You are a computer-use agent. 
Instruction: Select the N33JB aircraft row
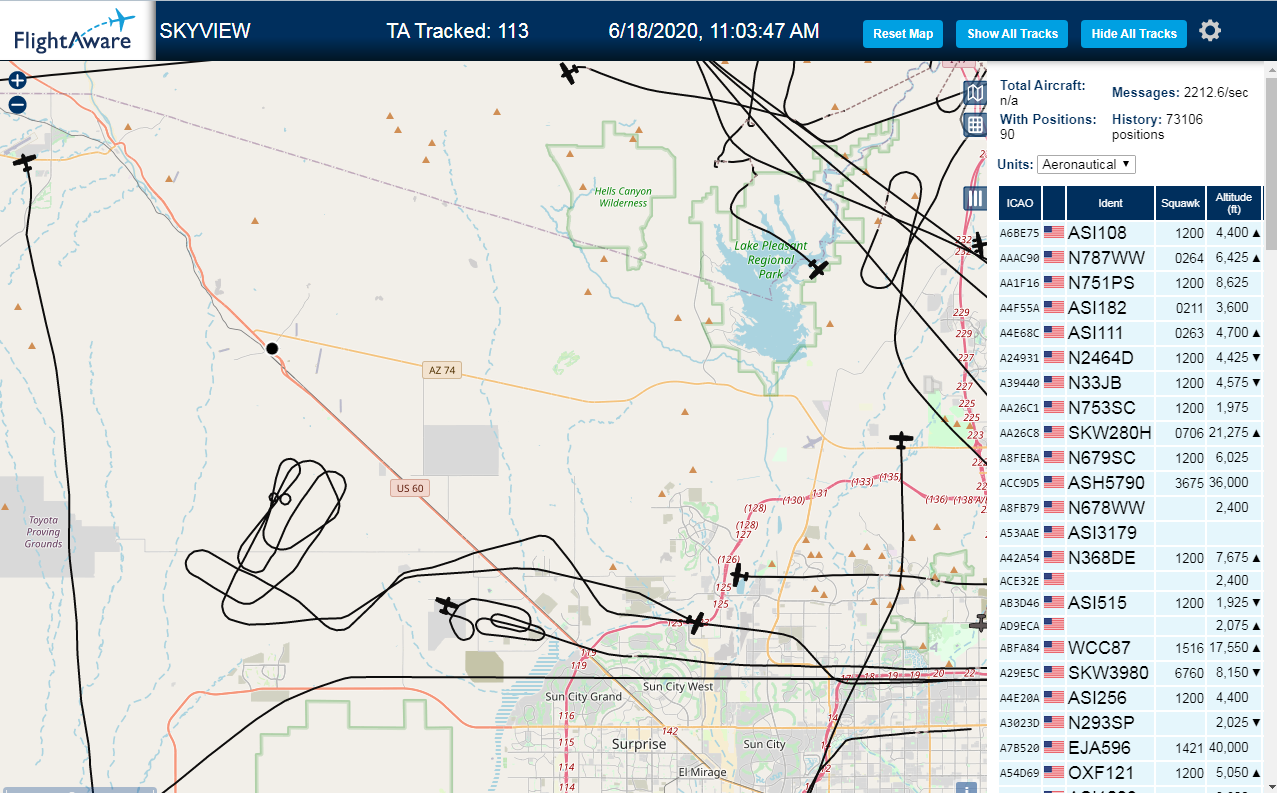[x=1130, y=382]
